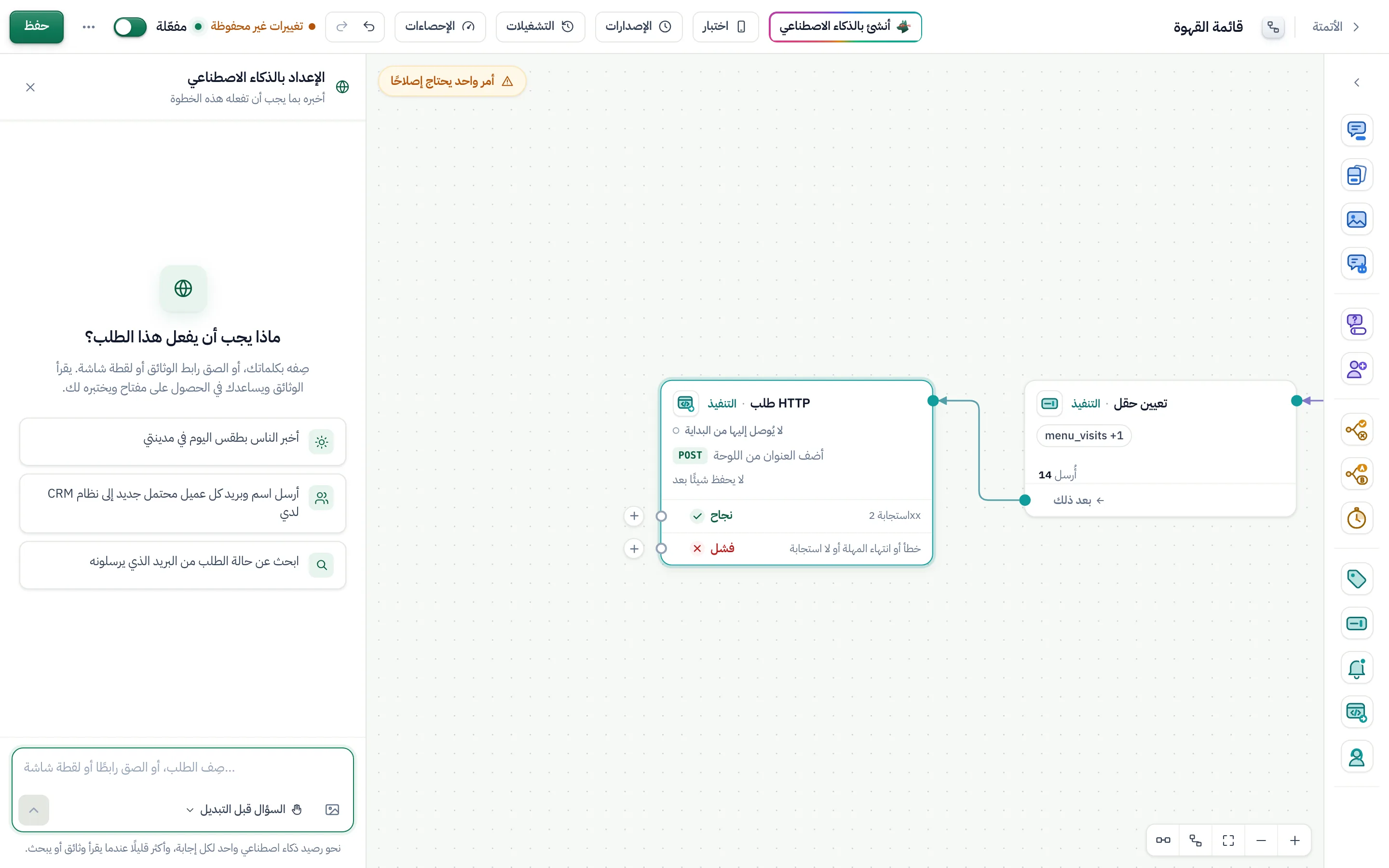
Task: Close the AI setup panel
Action: 30,87
